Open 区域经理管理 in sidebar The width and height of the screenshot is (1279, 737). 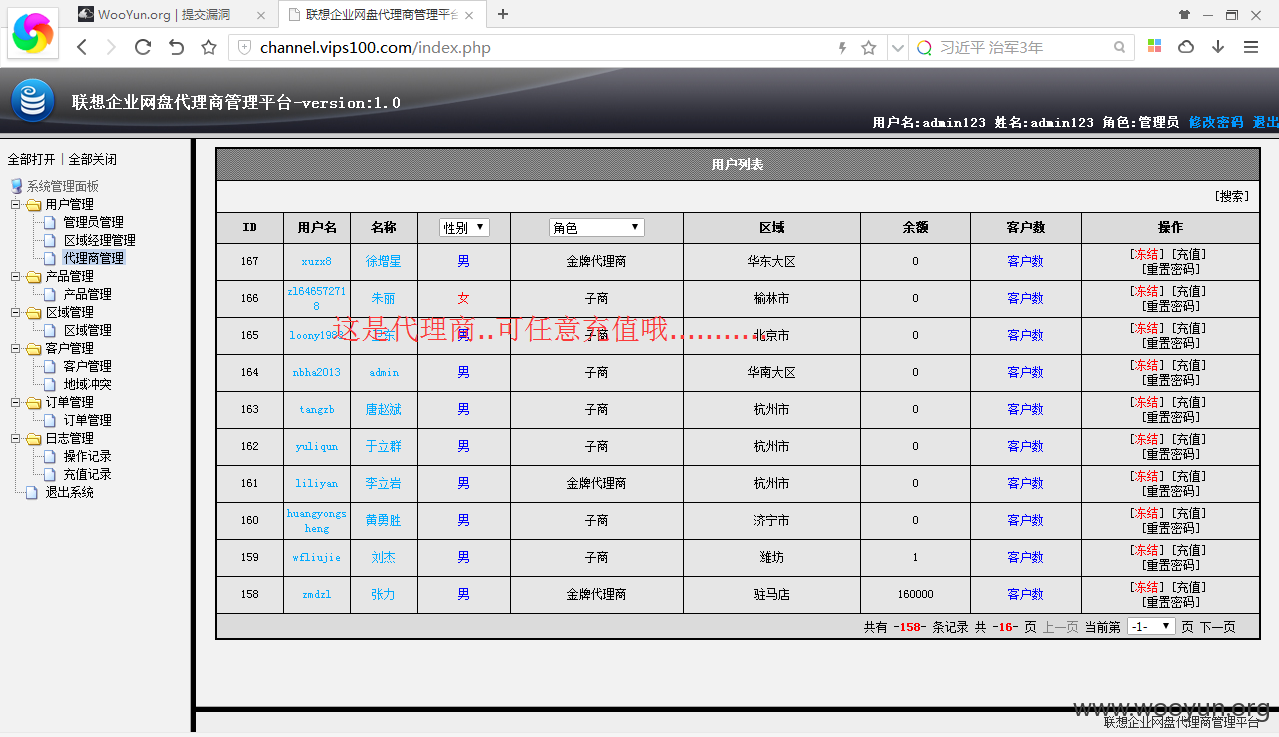point(100,240)
